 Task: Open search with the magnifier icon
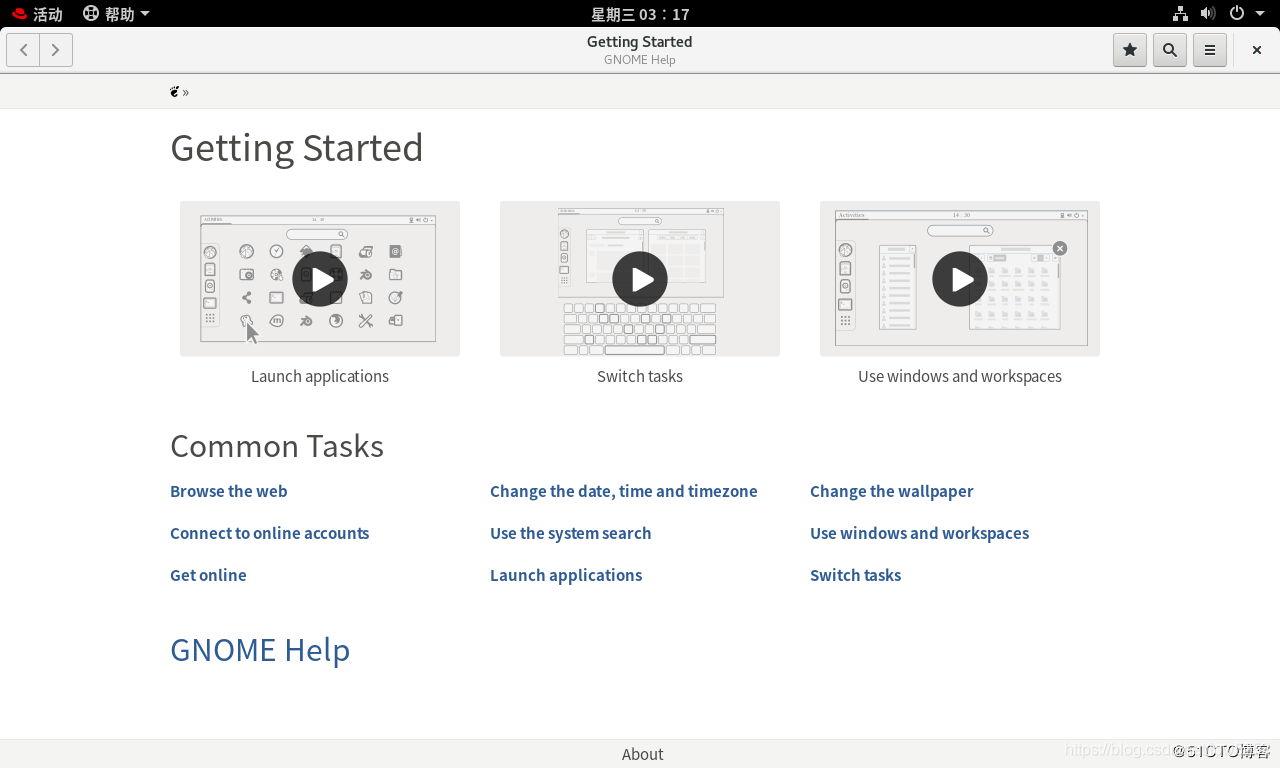click(1170, 50)
